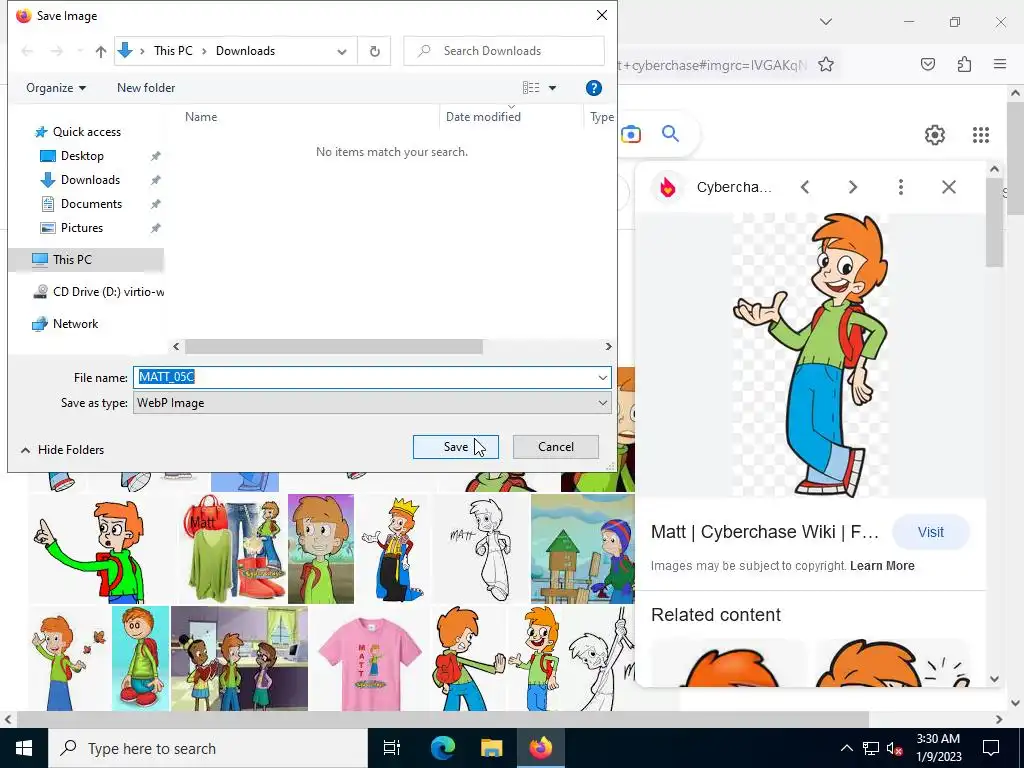Click the taskbar search box

tap(208, 748)
